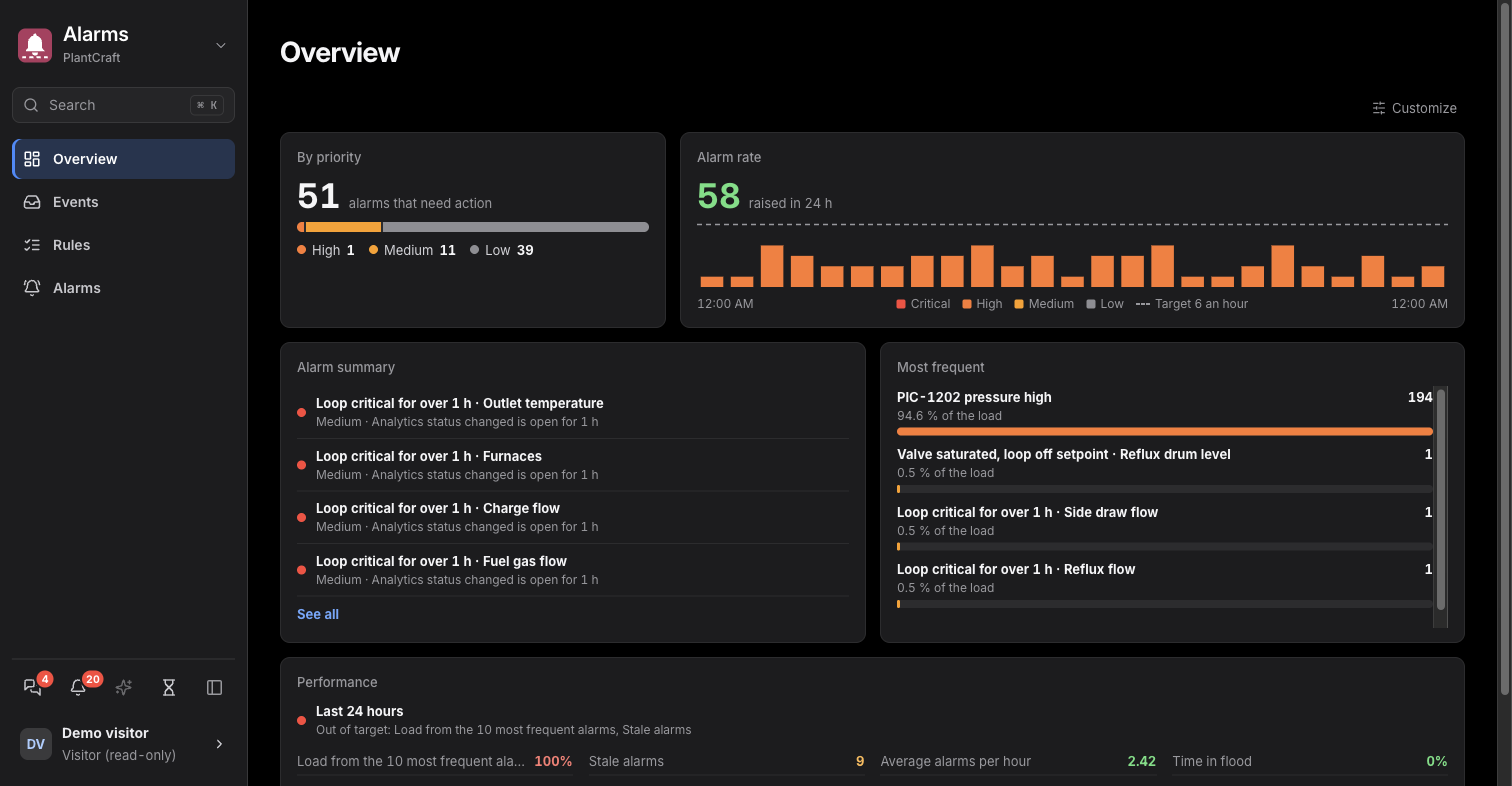
Task: Select the Reflux drum level entry
Action: click(x=1165, y=469)
